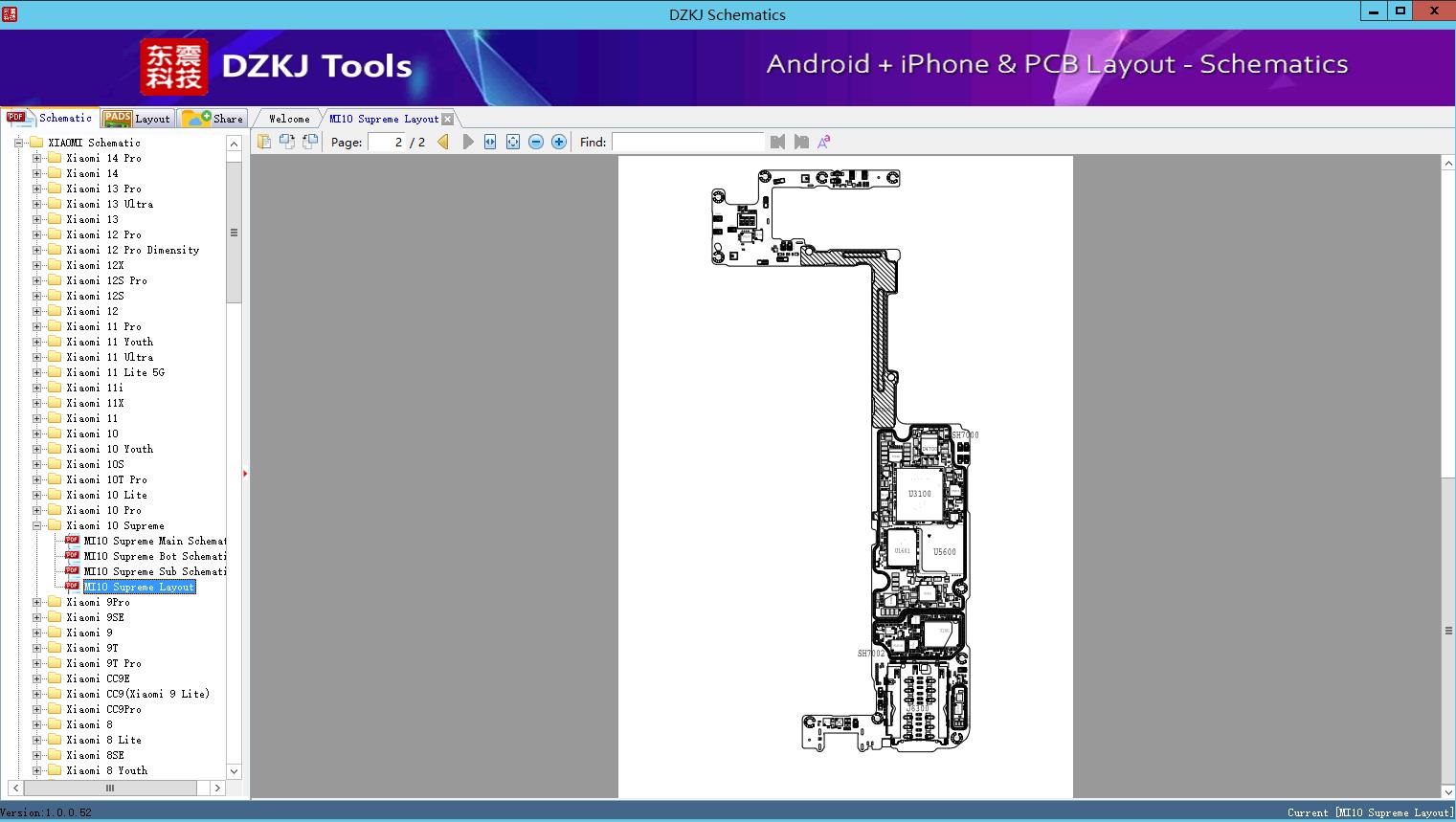This screenshot has height=822, width=1456.
Task: Click the Xiaomi 14 Pro folder icon
Action: [x=55, y=158]
